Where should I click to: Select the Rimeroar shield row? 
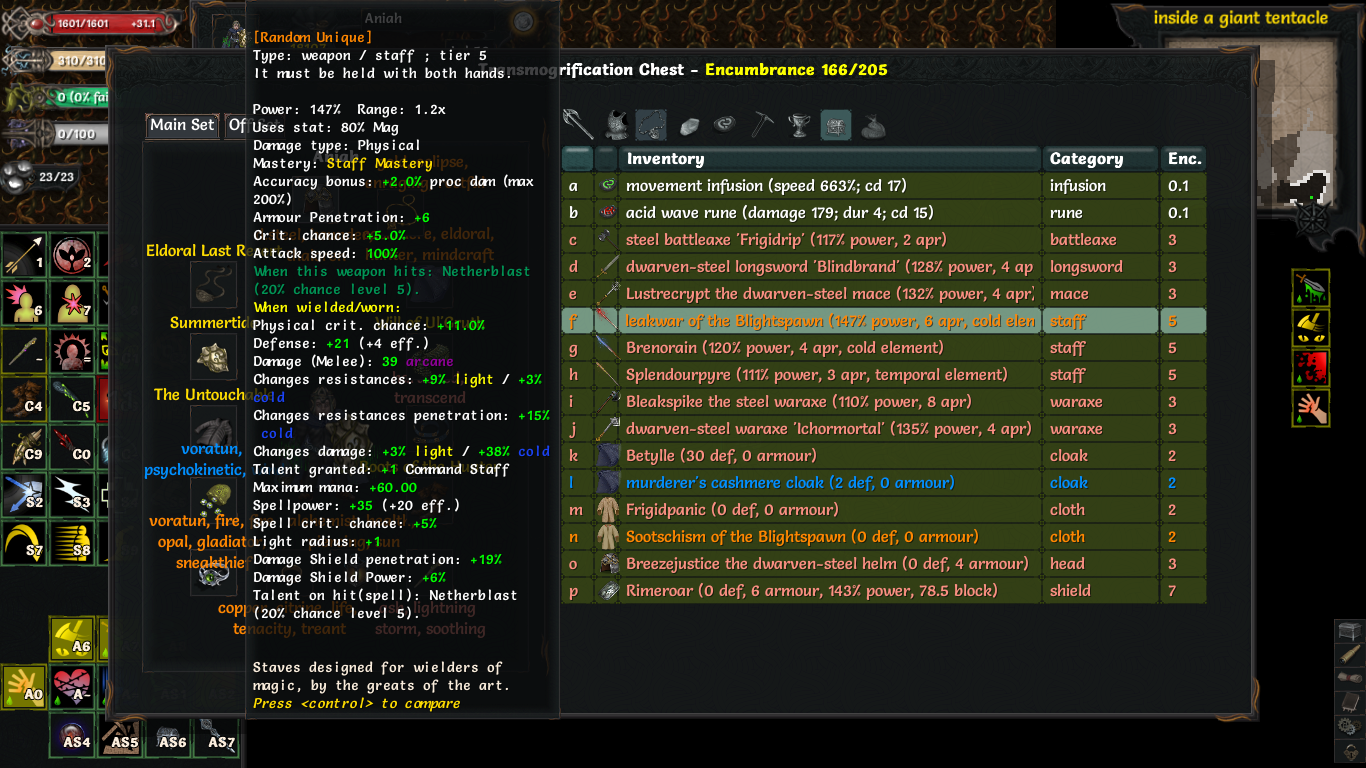tap(884, 591)
